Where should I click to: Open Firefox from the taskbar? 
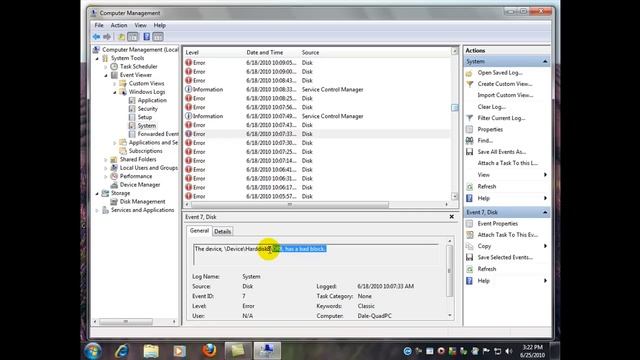click(209, 351)
